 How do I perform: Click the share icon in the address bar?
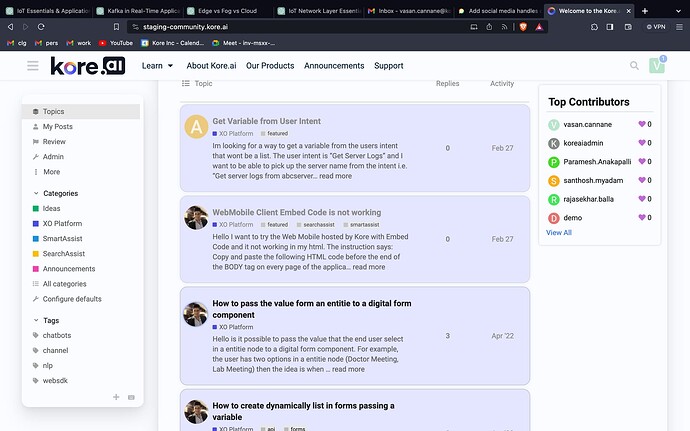click(489, 27)
